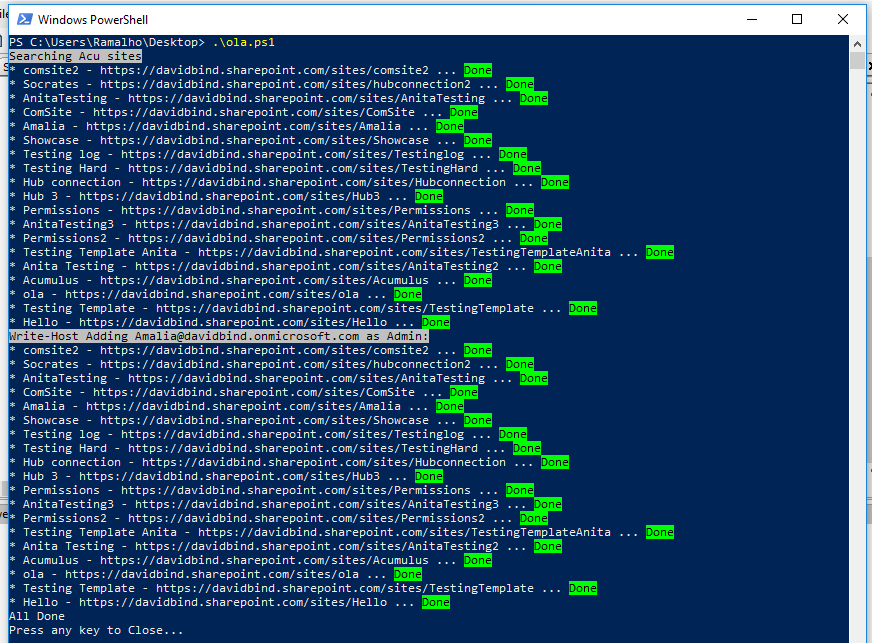This screenshot has height=643, width=872.
Task: Click the Windows PowerShell title text
Action: pos(93,19)
